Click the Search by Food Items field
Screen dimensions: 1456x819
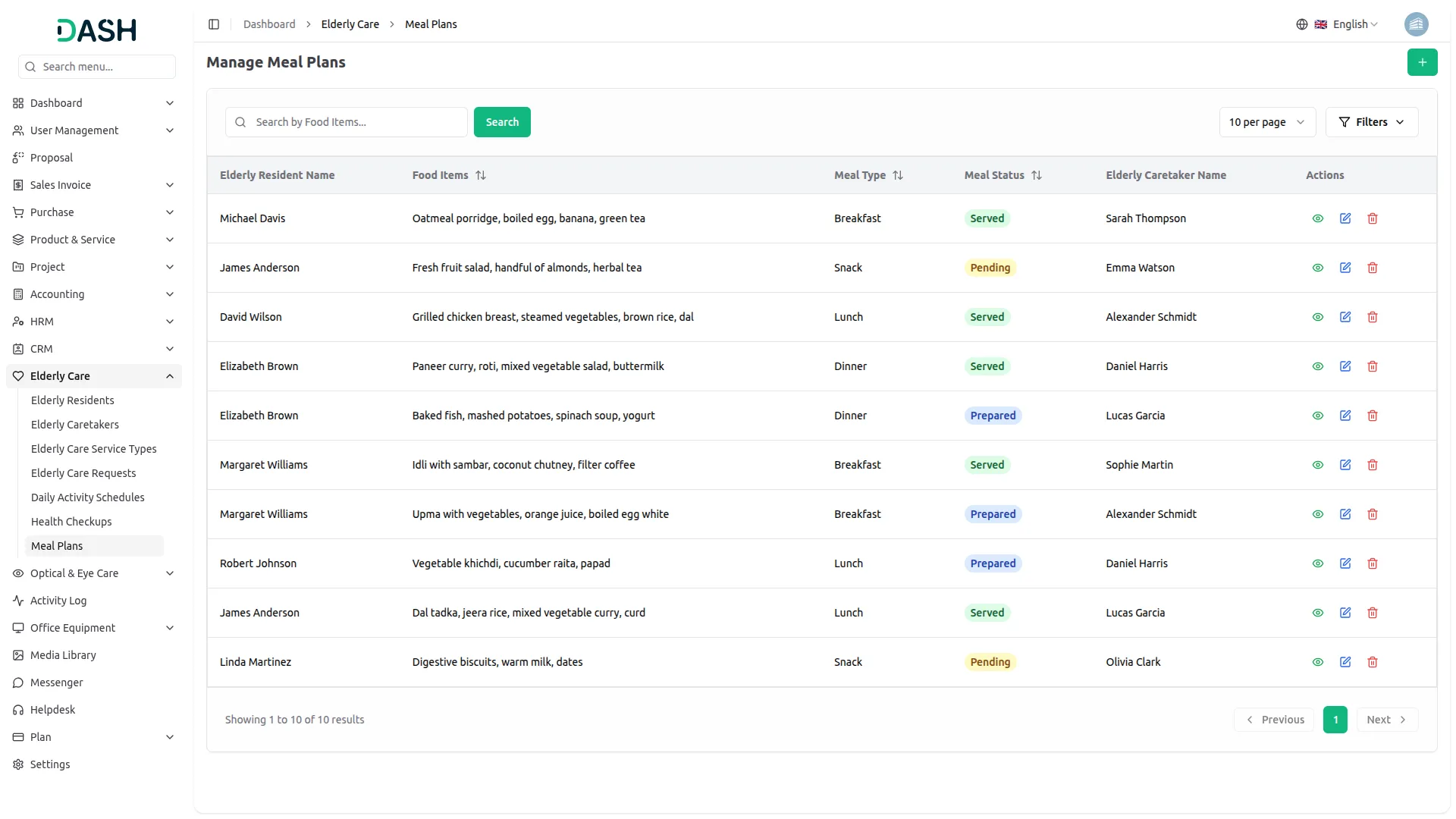click(x=347, y=122)
